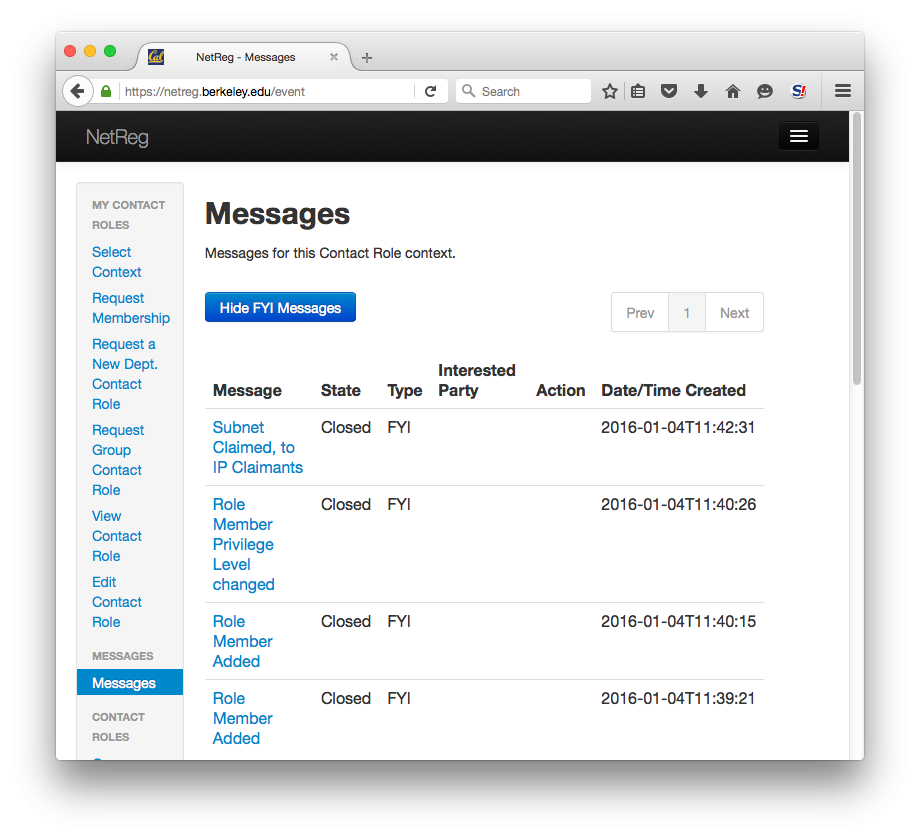Close the NetReg - Messages tab

(334, 57)
